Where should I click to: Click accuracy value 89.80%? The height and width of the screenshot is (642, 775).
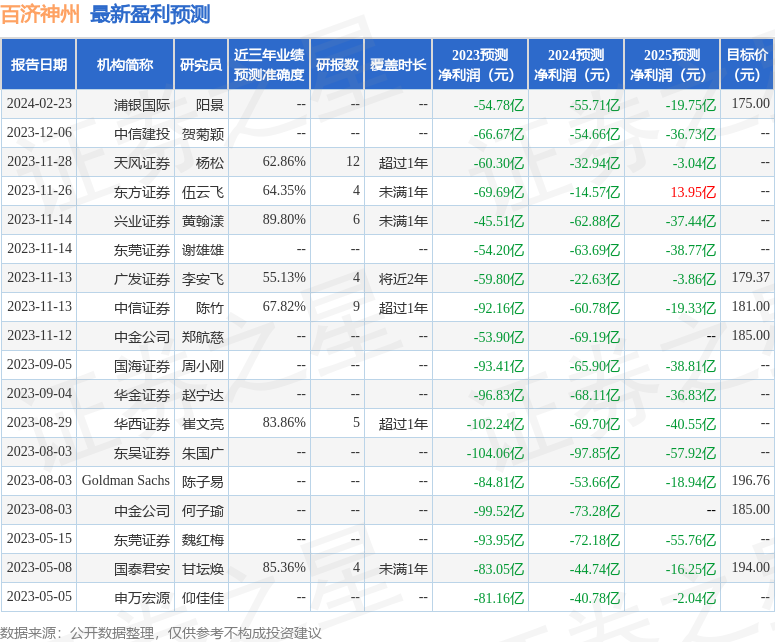(x=284, y=219)
